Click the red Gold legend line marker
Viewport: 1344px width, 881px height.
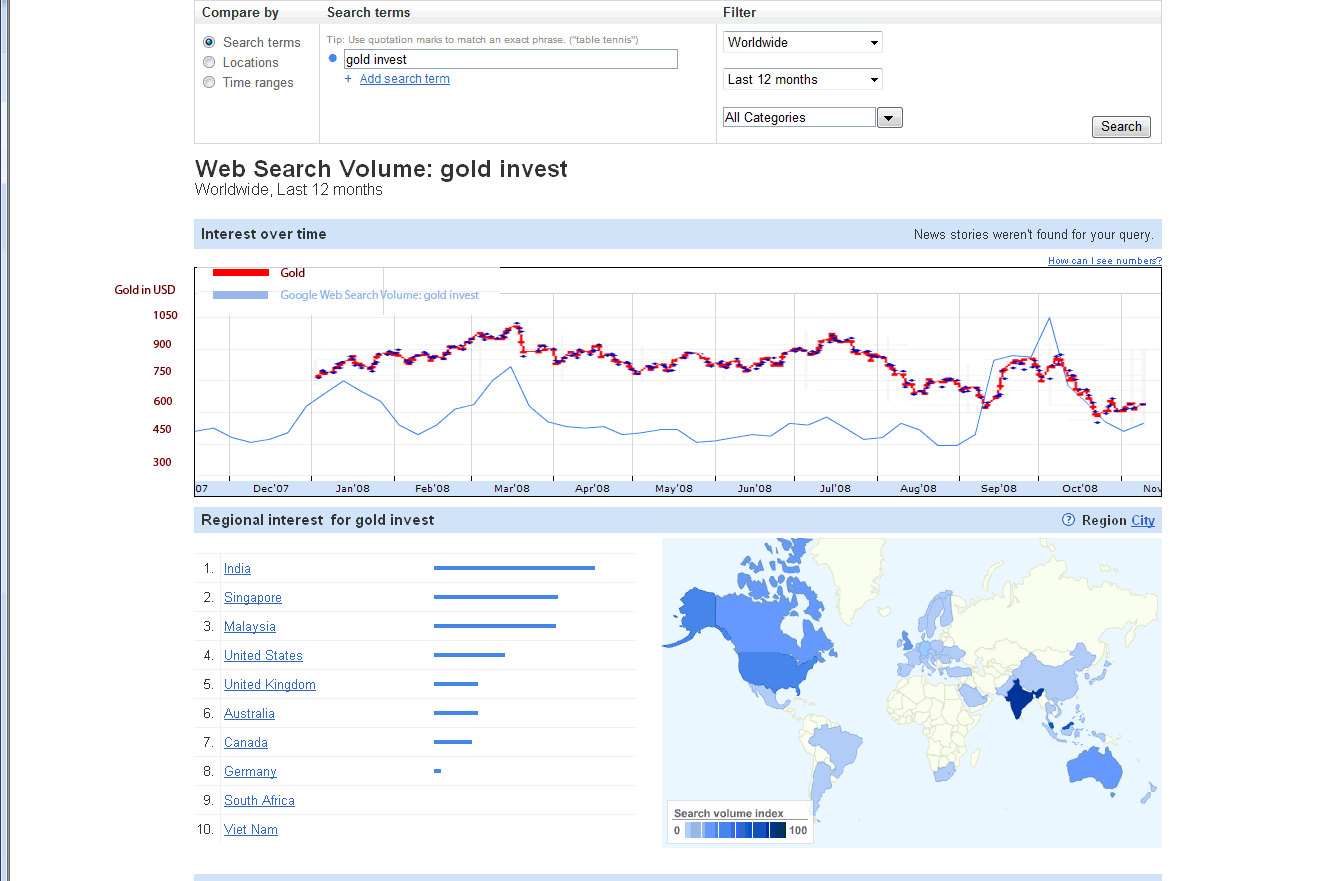[x=241, y=273]
